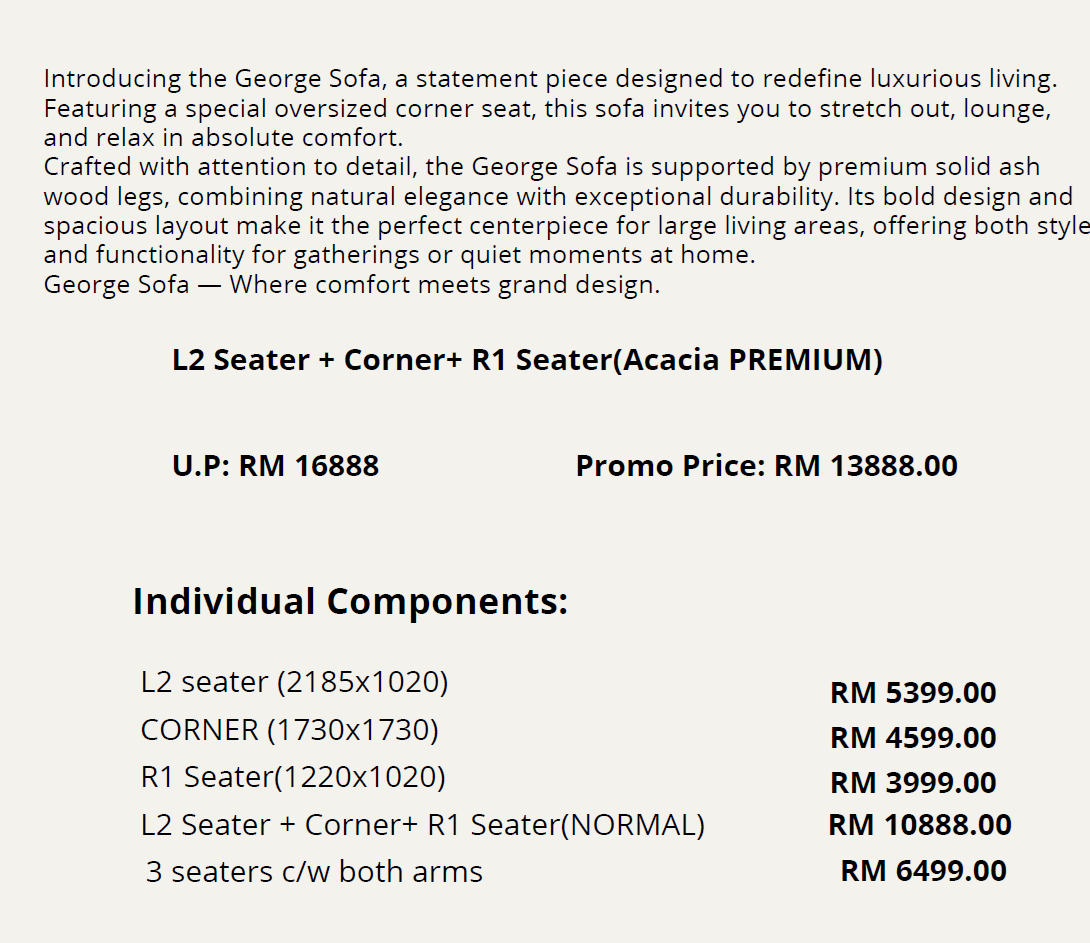Select the CORNER (1730x1730) item
Screen dimensions: 1090x943
(289, 730)
